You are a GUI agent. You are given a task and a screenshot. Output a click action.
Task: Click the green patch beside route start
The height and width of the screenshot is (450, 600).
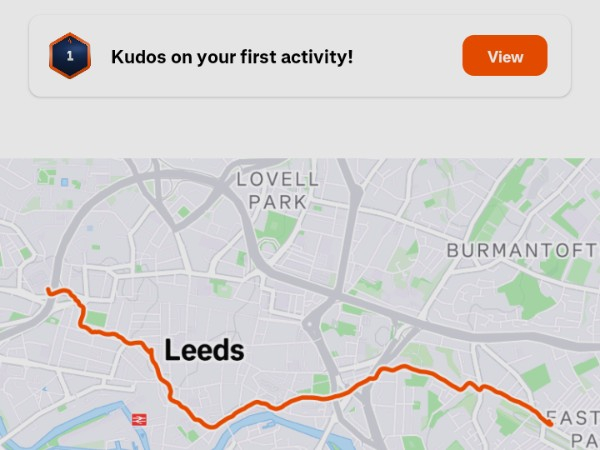click(x=95, y=318)
